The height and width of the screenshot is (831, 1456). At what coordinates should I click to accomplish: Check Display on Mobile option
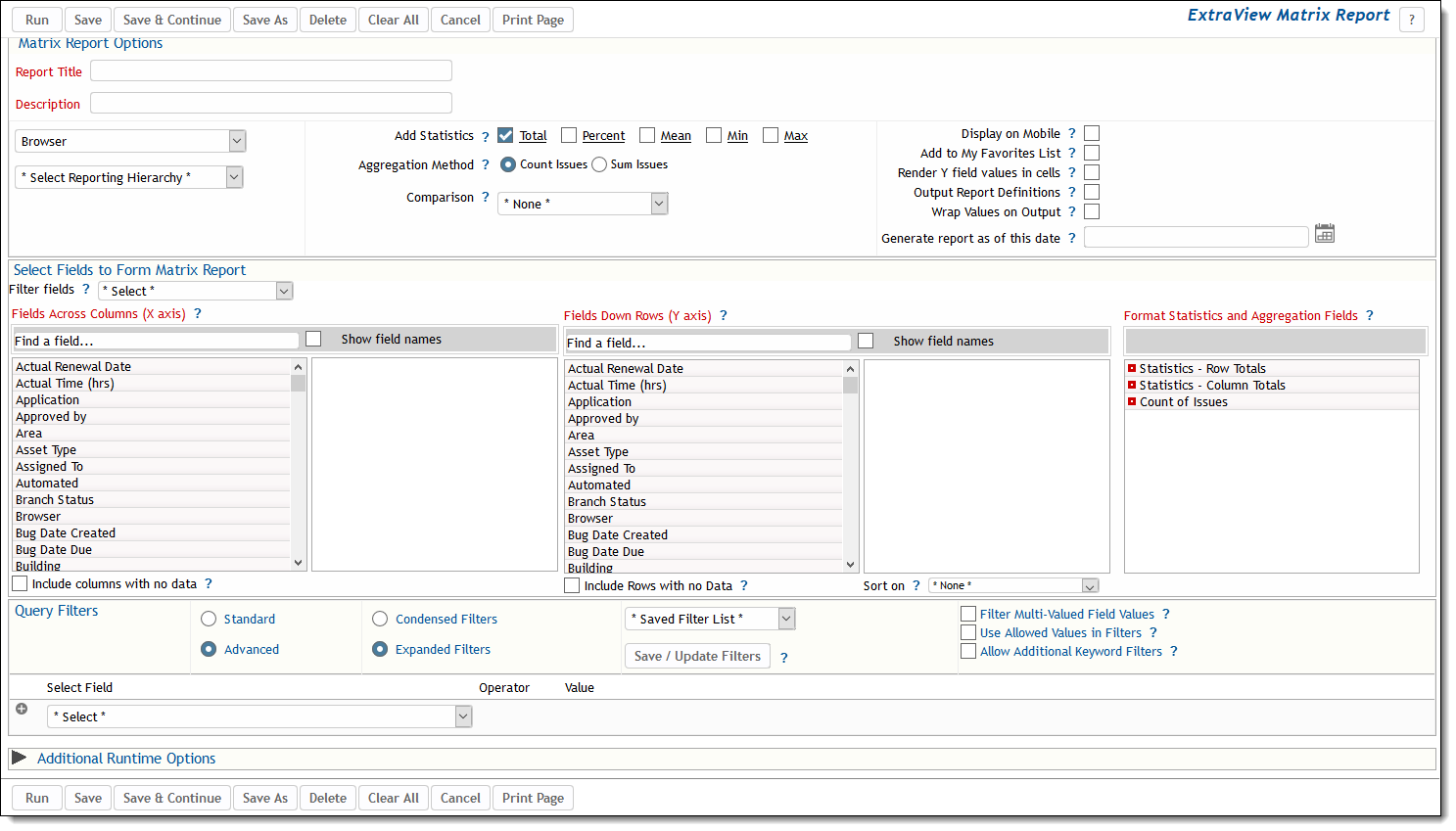[x=1092, y=133]
